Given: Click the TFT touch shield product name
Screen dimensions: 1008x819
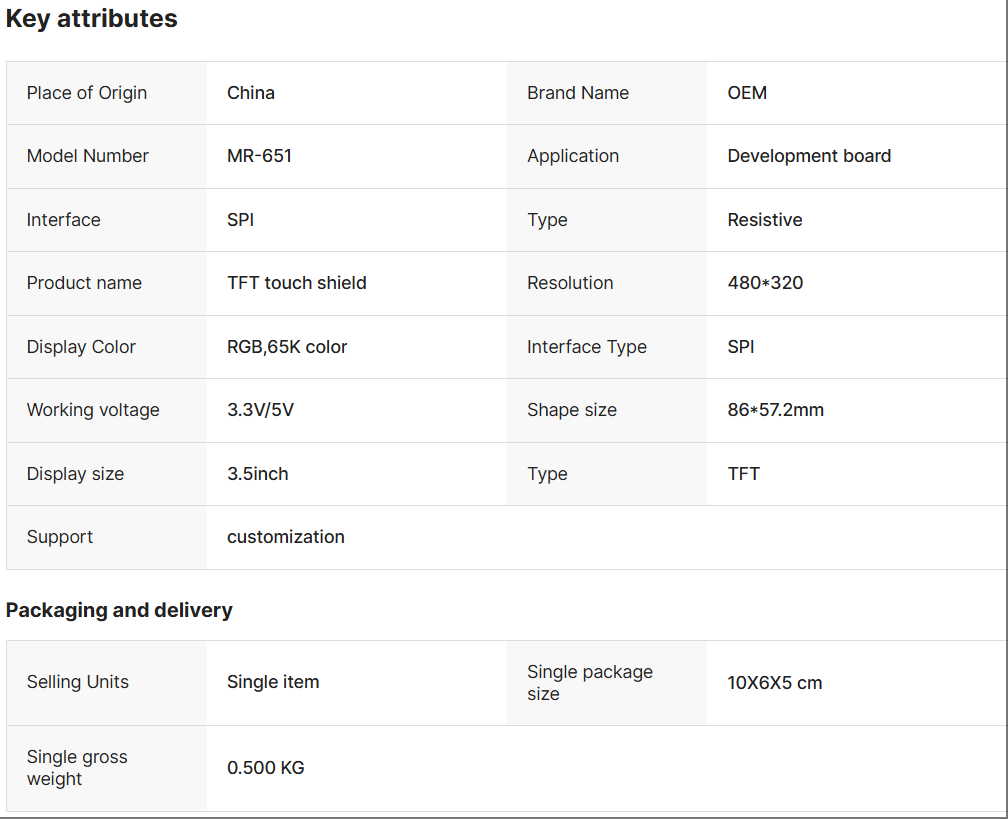Looking at the screenshot, I should [x=297, y=283].
